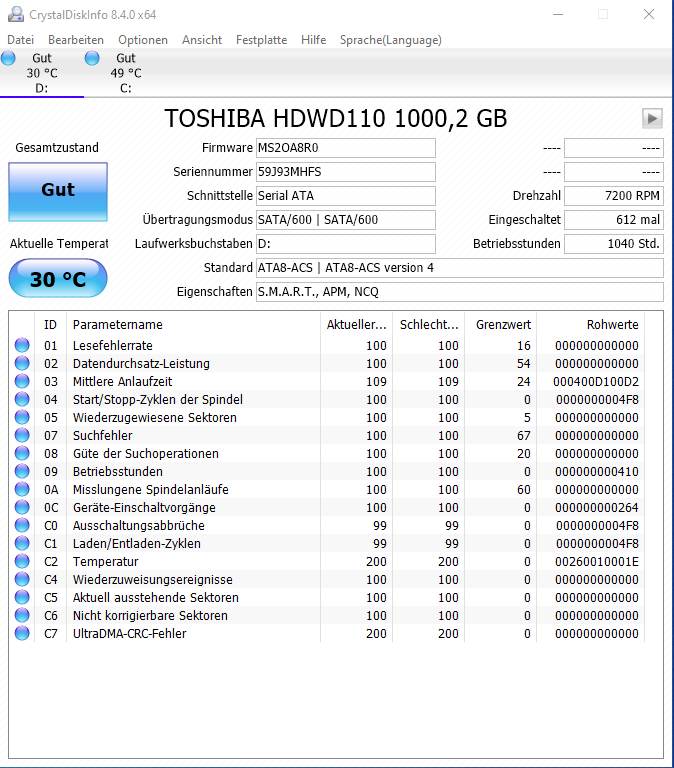Click status orb for Start/Stopp-Zyklen der Spindel
The height and width of the screenshot is (768, 674).
point(22,399)
